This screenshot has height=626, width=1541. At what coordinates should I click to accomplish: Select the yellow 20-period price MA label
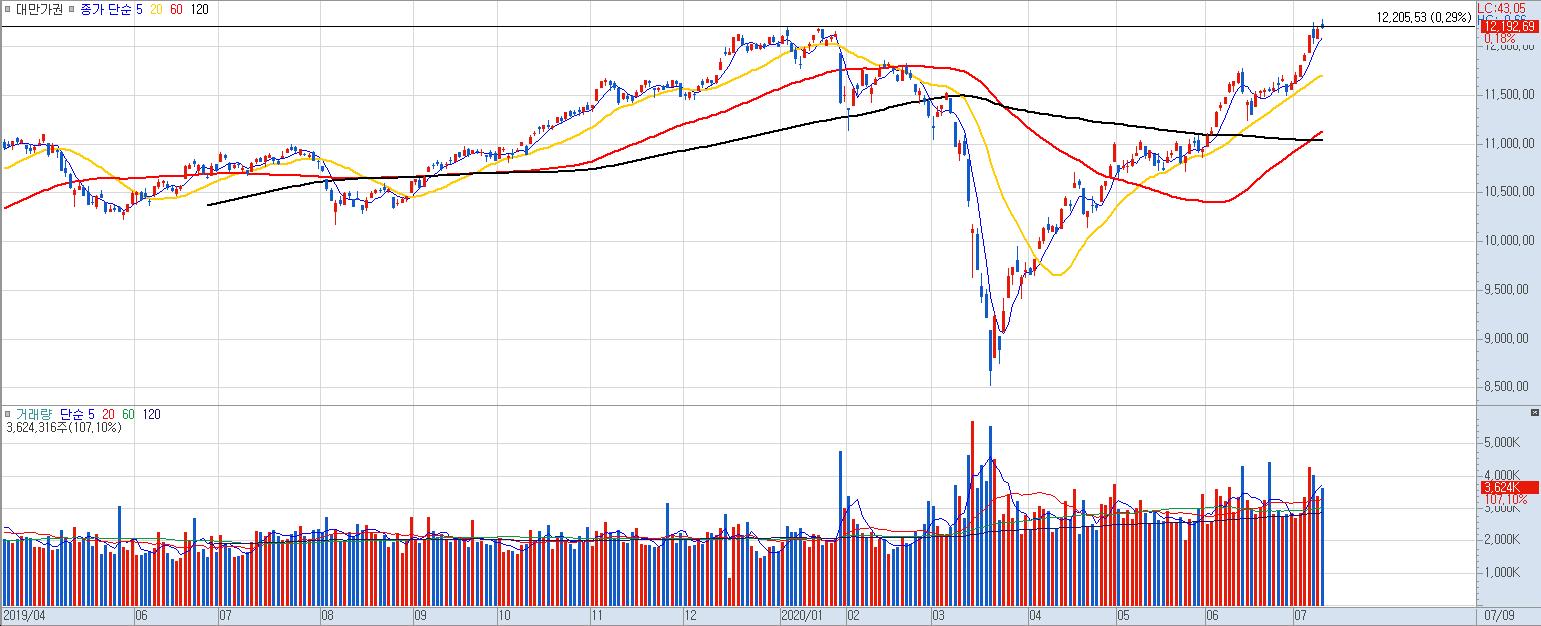point(156,8)
